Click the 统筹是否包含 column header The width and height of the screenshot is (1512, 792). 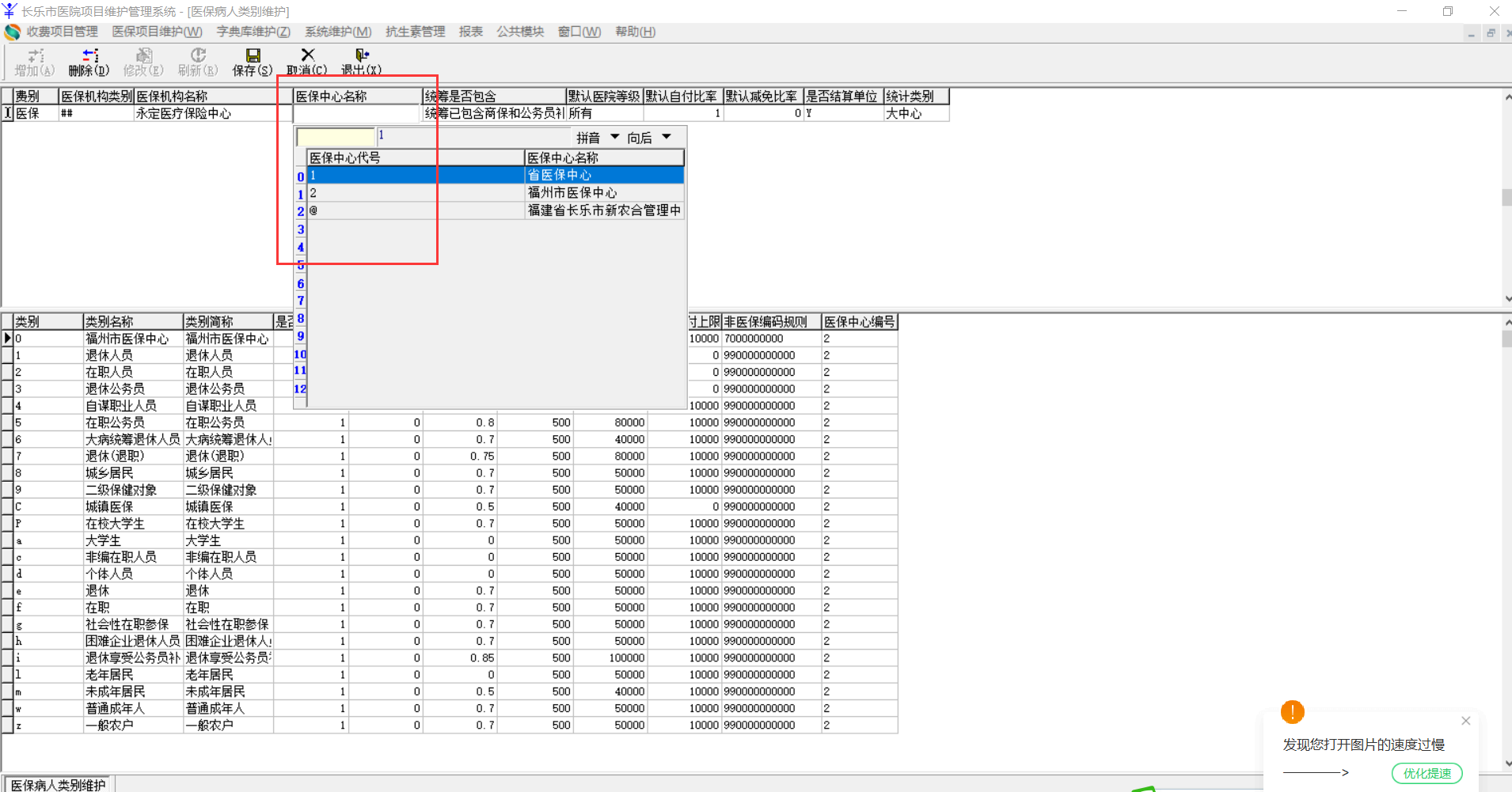coord(494,96)
